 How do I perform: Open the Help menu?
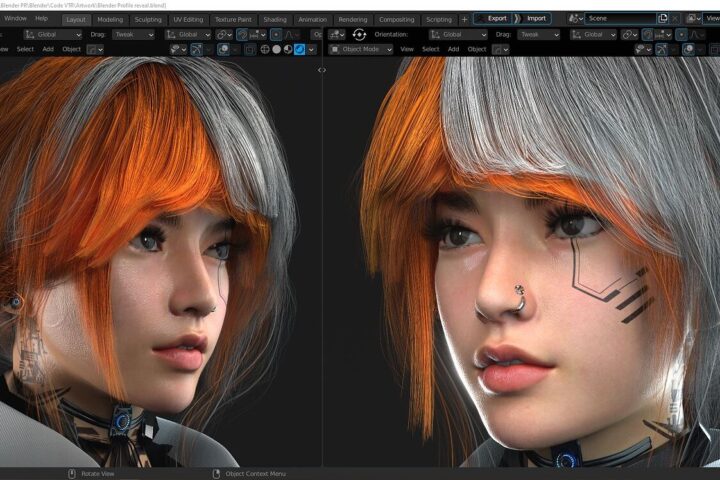click(x=41, y=18)
